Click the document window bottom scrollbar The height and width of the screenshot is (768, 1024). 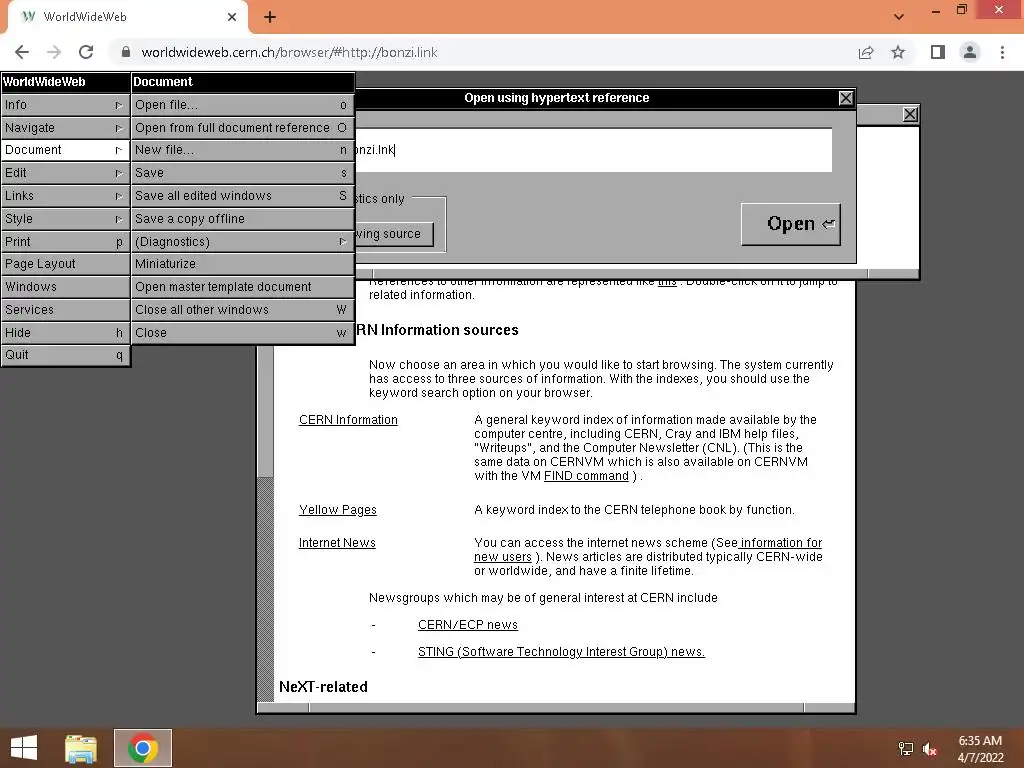click(x=556, y=708)
